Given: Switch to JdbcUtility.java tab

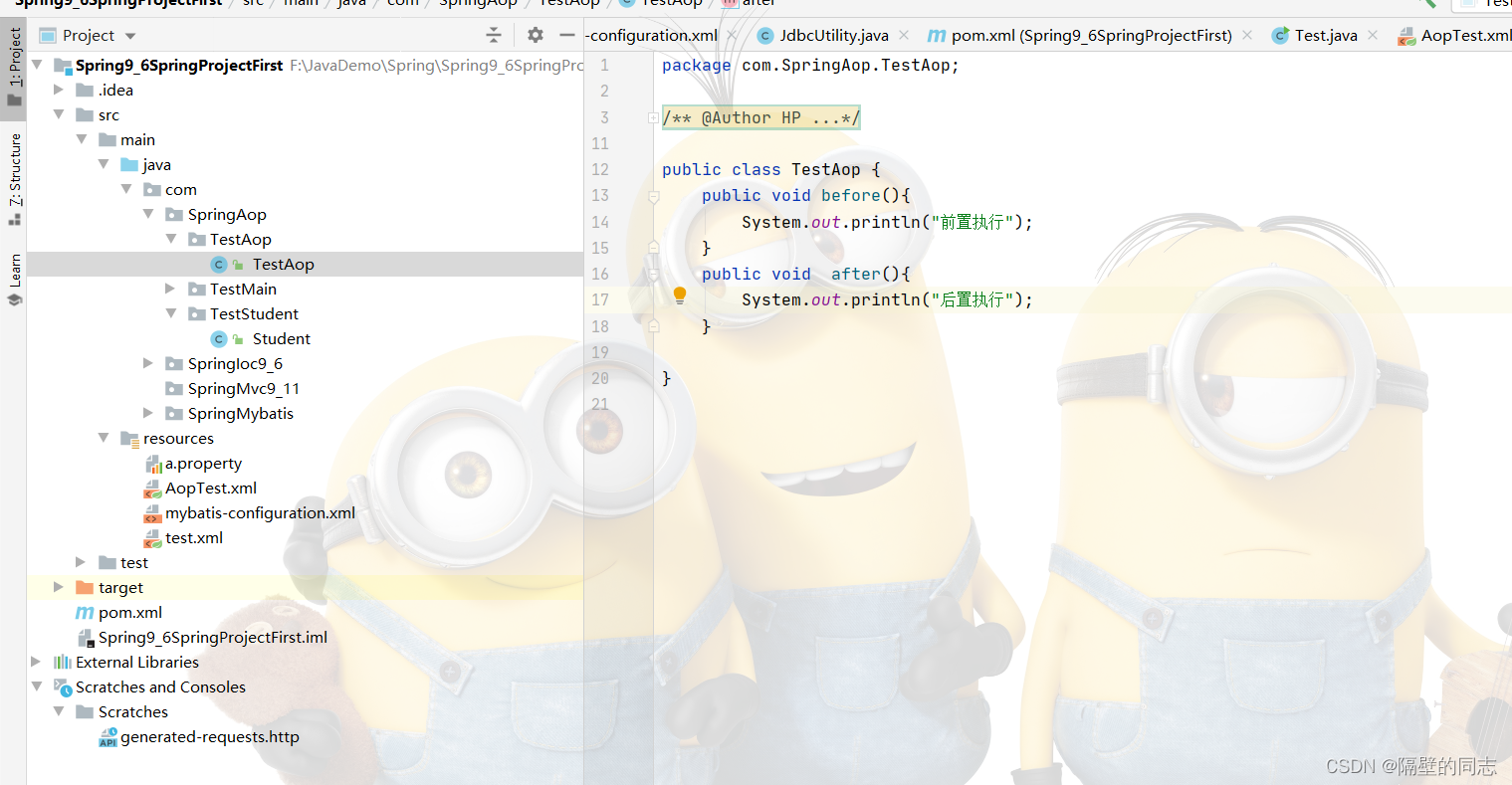Looking at the screenshot, I should coord(833,35).
